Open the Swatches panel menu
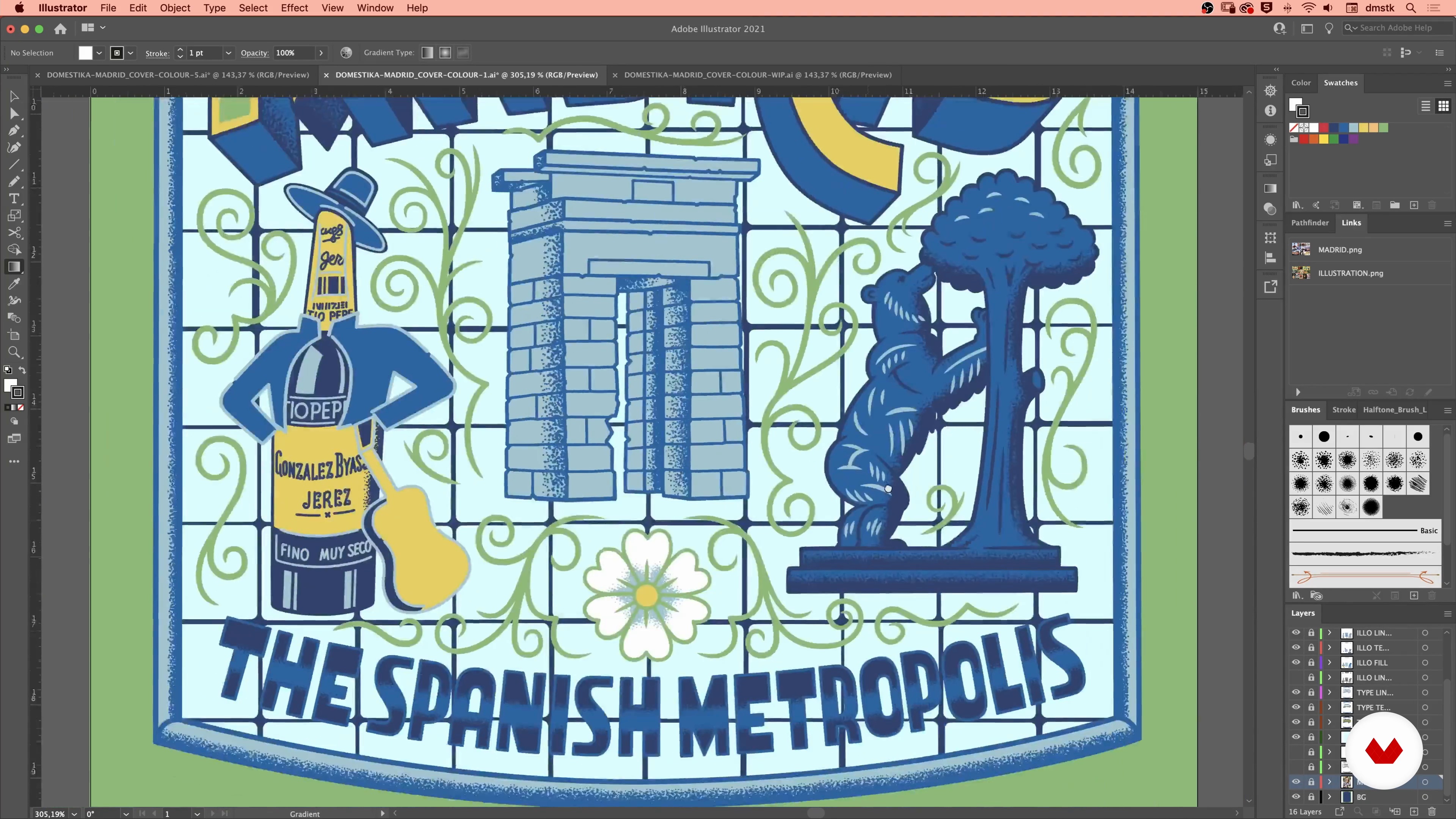Screen dimensions: 1456x819 (1448, 83)
